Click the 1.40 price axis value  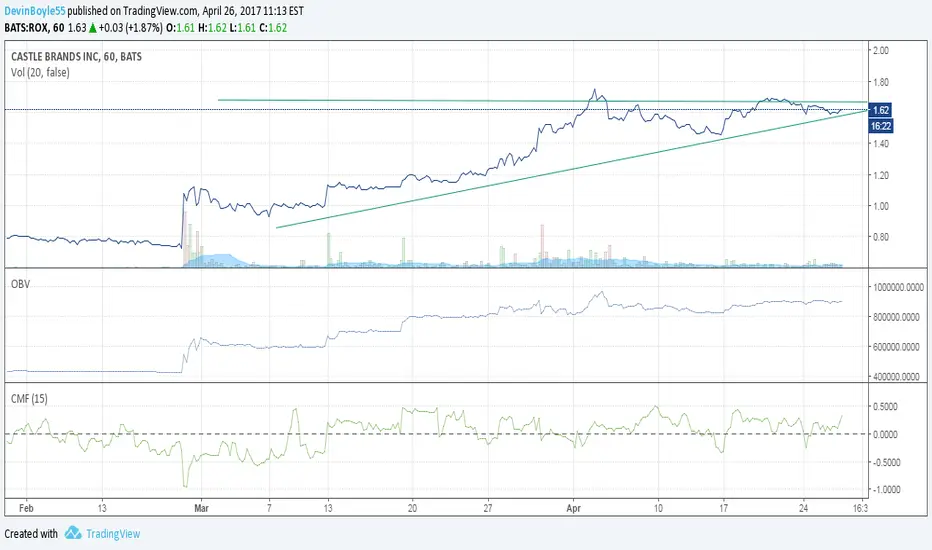[x=880, y=143]
